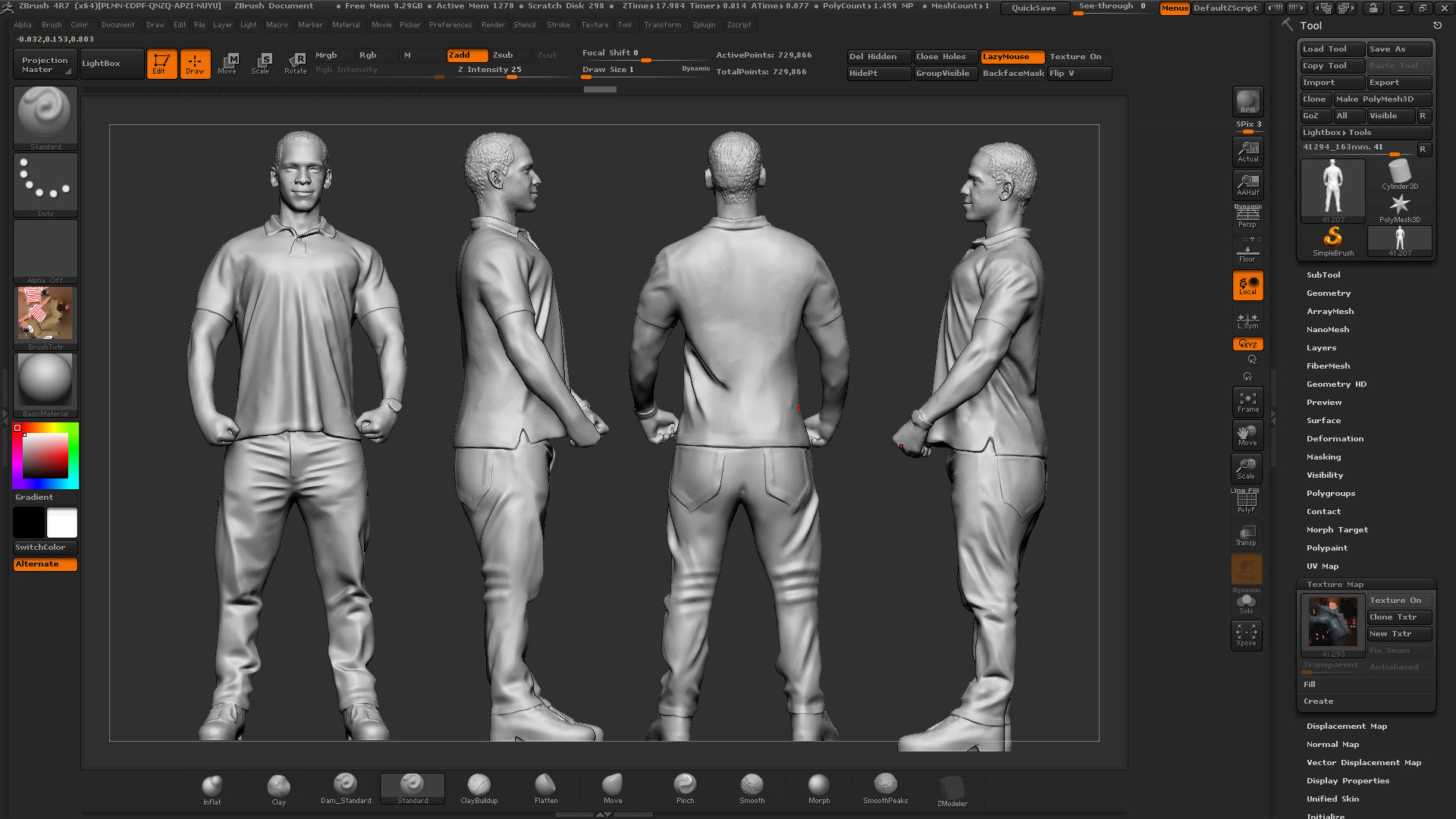Open the Zplugin menu
The image size is (1456, 819).
[704, 24]
